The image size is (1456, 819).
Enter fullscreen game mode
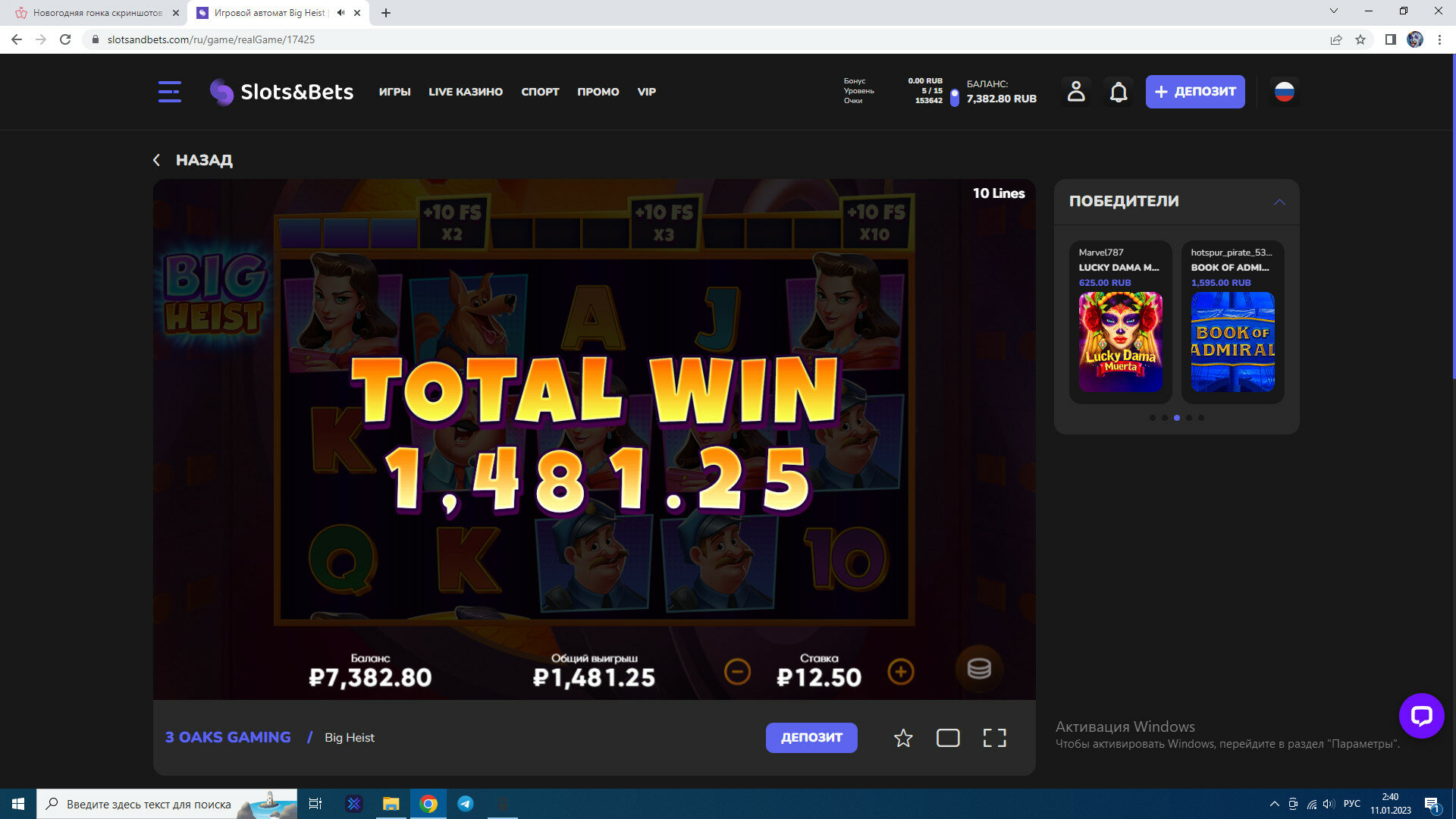coord(994,738)
